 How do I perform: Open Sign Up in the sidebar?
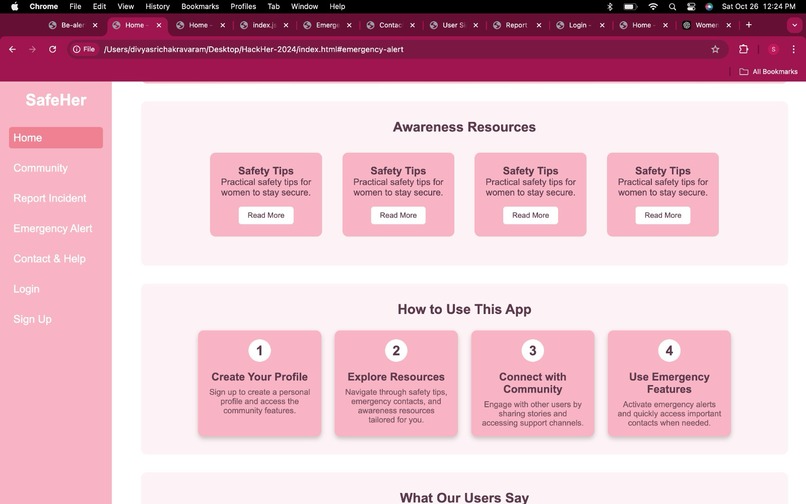[x=32, y=319]
